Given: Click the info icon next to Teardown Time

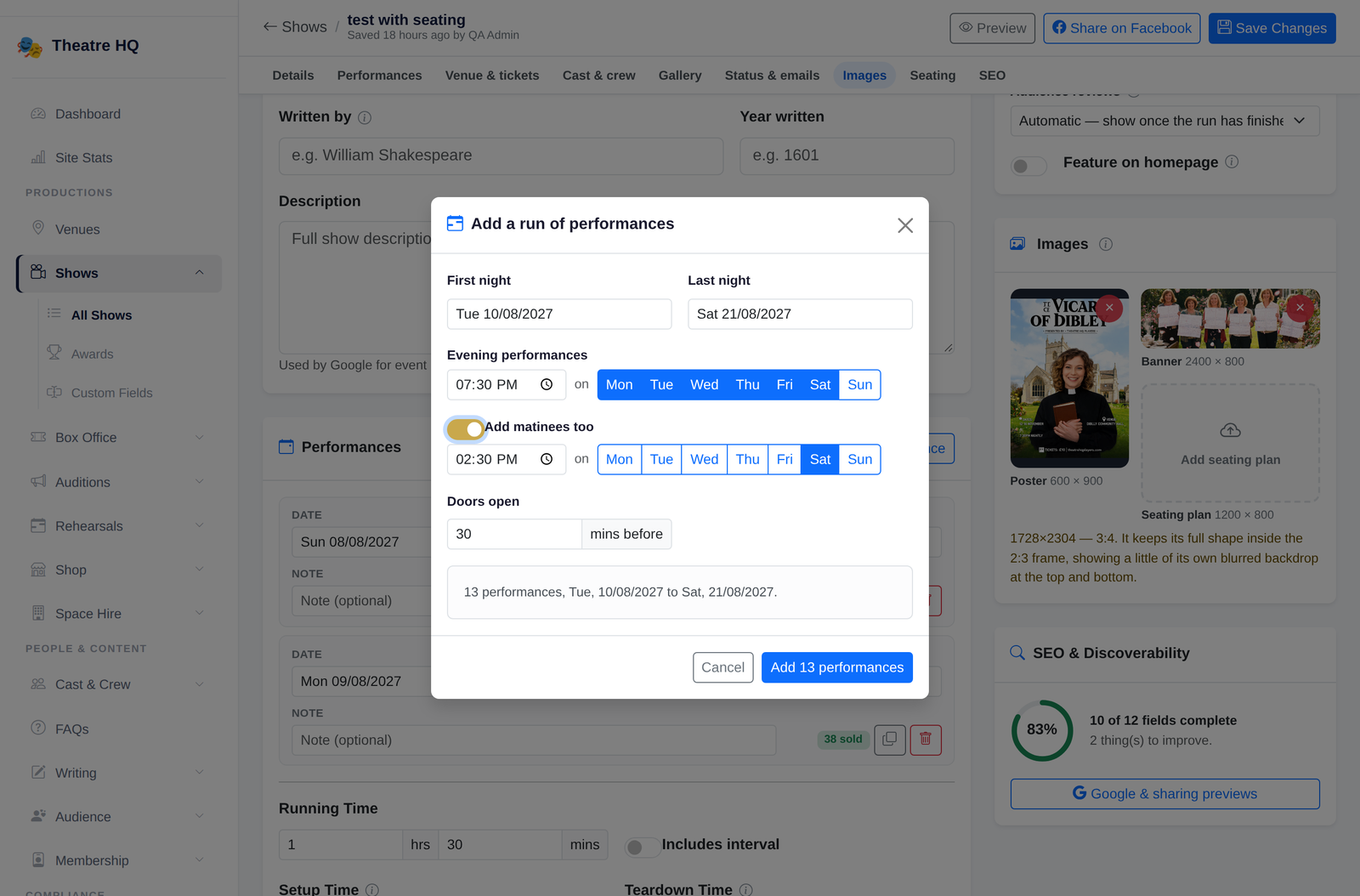Looking at the screenshot, I should tap(746, 890).
